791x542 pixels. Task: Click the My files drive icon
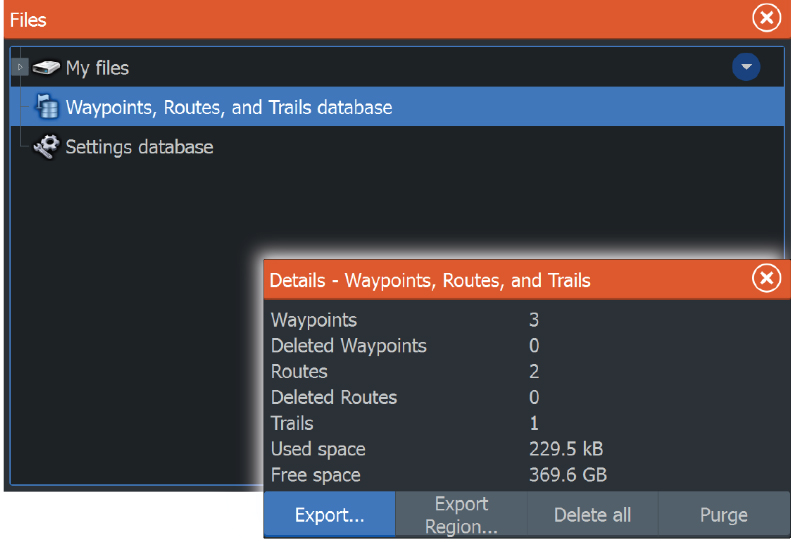point(46,68)
